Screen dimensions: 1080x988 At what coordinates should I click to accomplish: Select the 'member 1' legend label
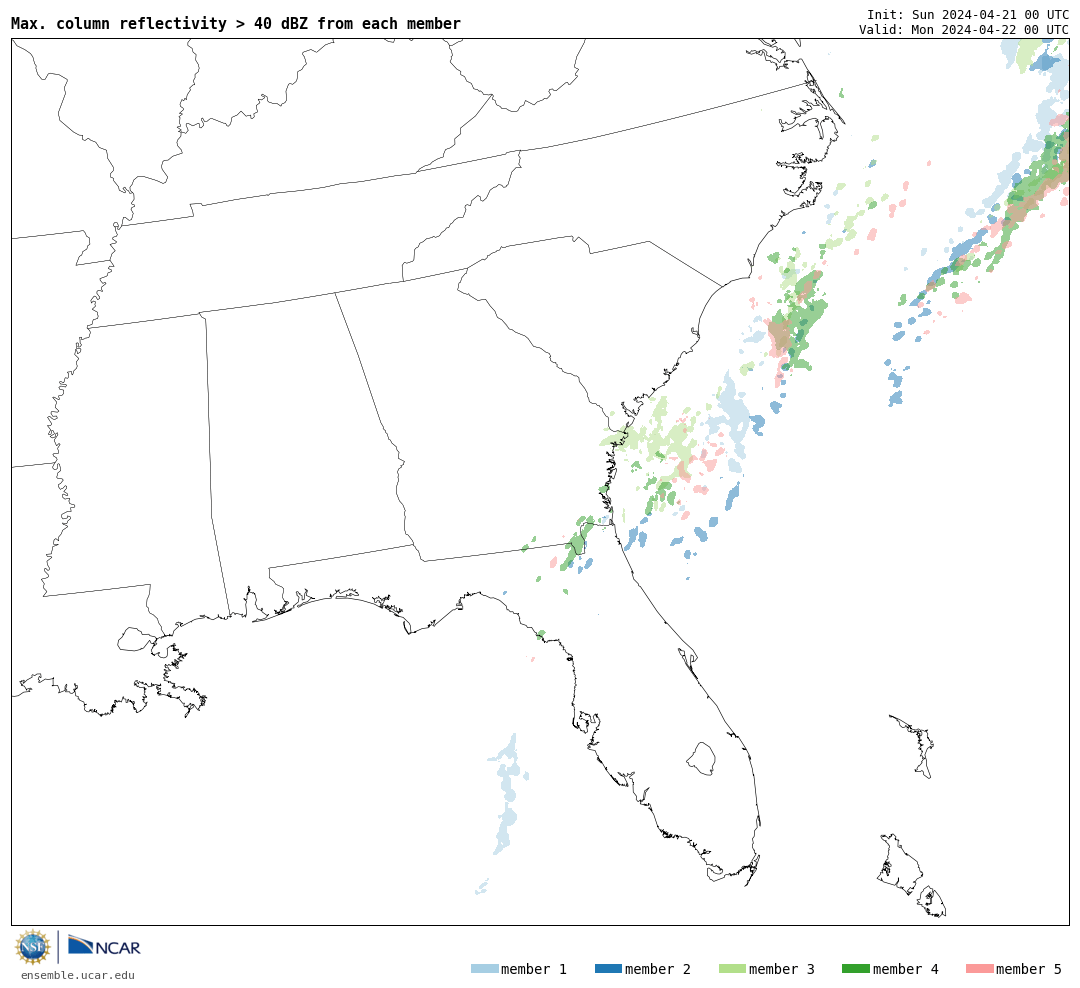[x=534, y=969]
